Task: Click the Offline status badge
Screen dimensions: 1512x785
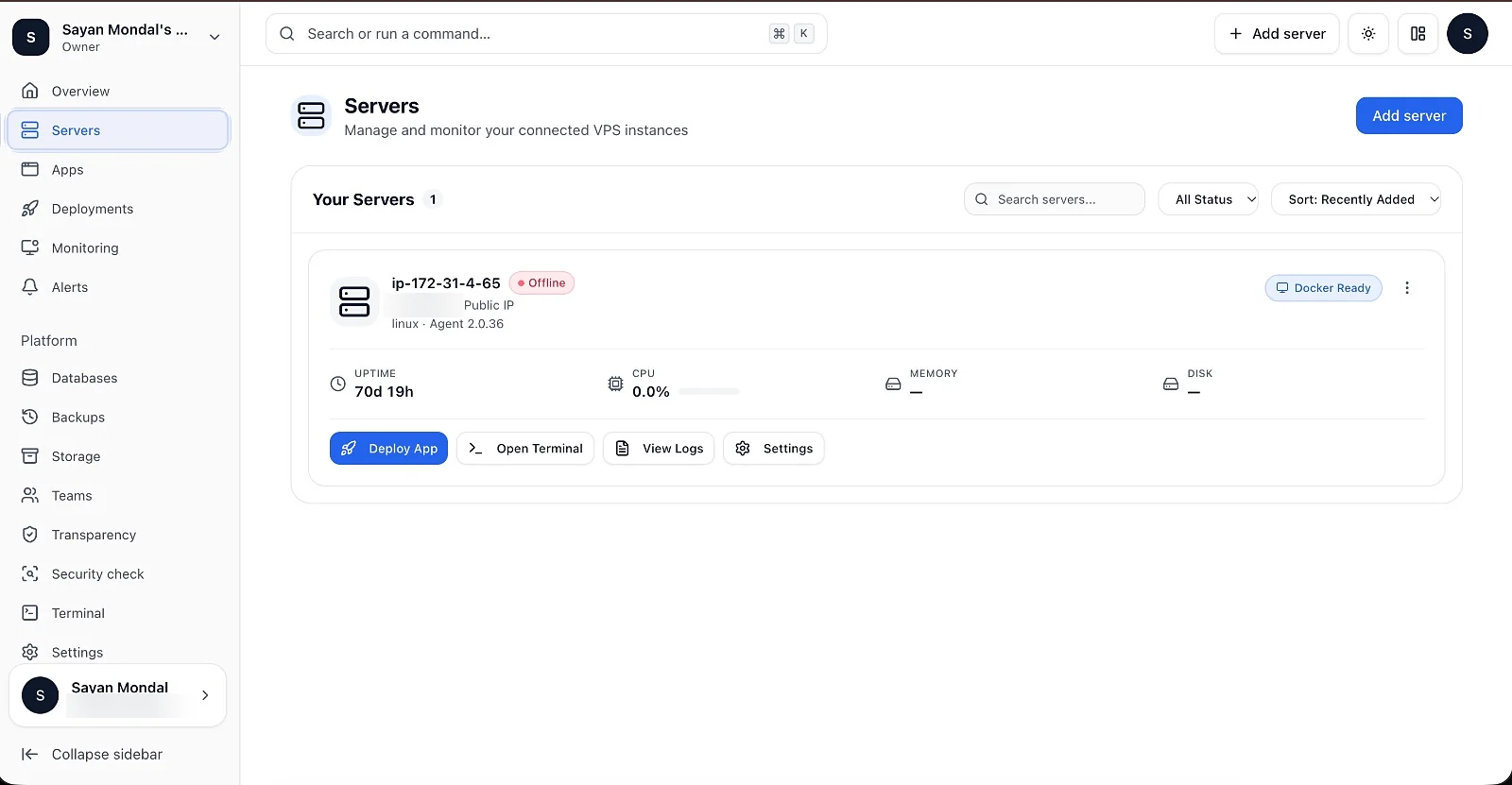Action: [x=541, y=283]
